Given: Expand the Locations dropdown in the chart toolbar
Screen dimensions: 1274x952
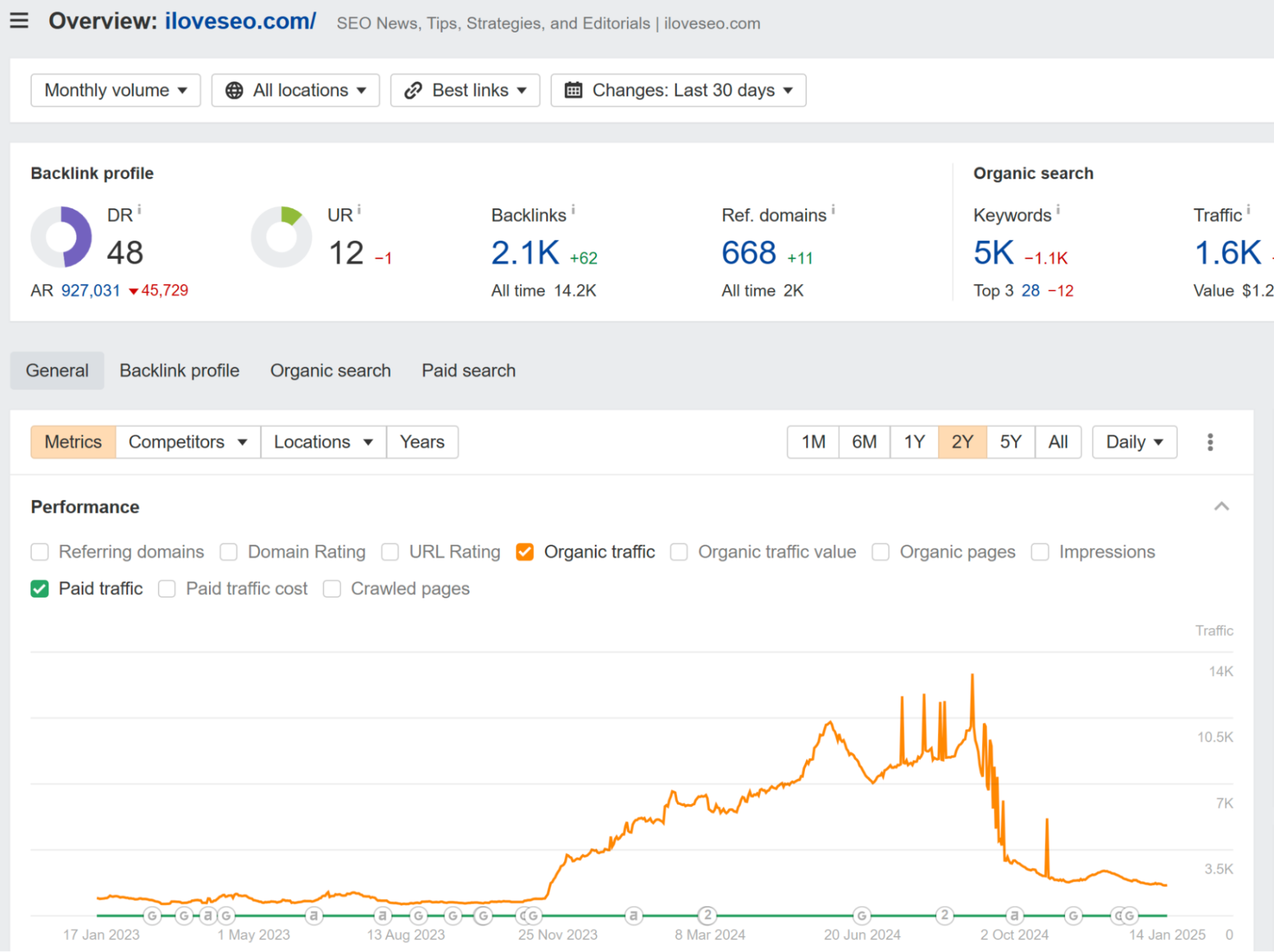Looking at the screenshot, I should coord(323,442).
